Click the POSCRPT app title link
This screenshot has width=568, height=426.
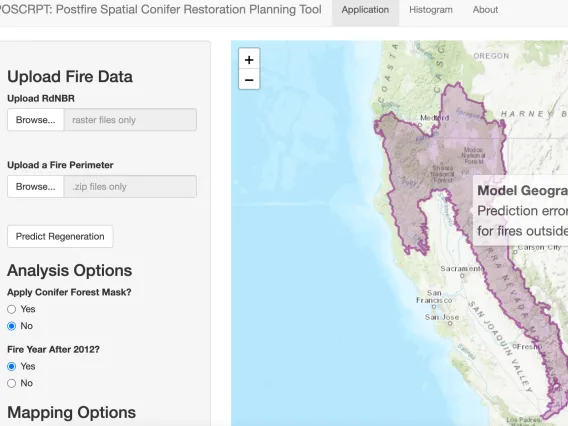point(160,10)
